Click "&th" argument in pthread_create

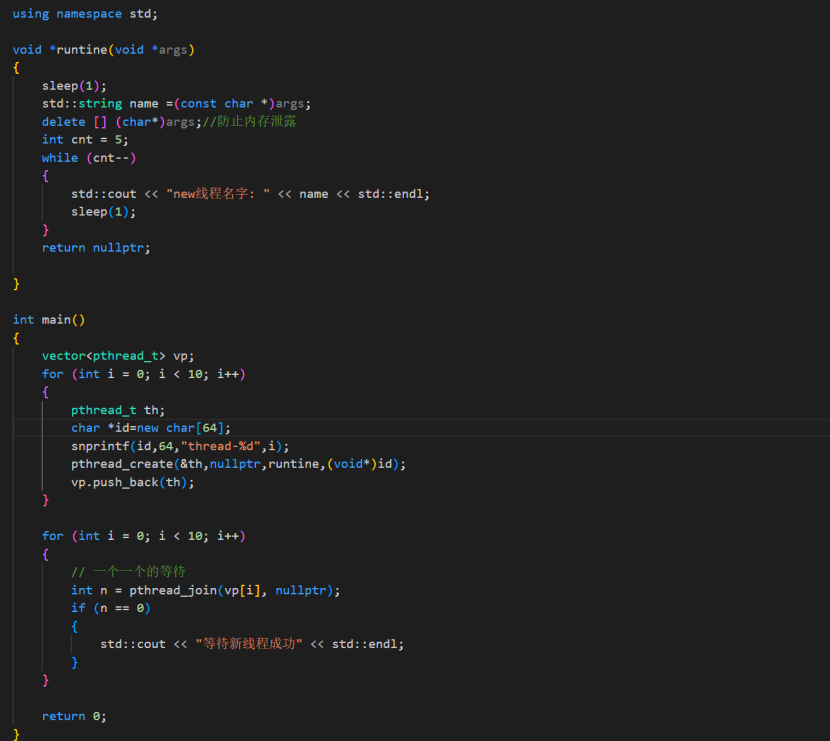191,464
